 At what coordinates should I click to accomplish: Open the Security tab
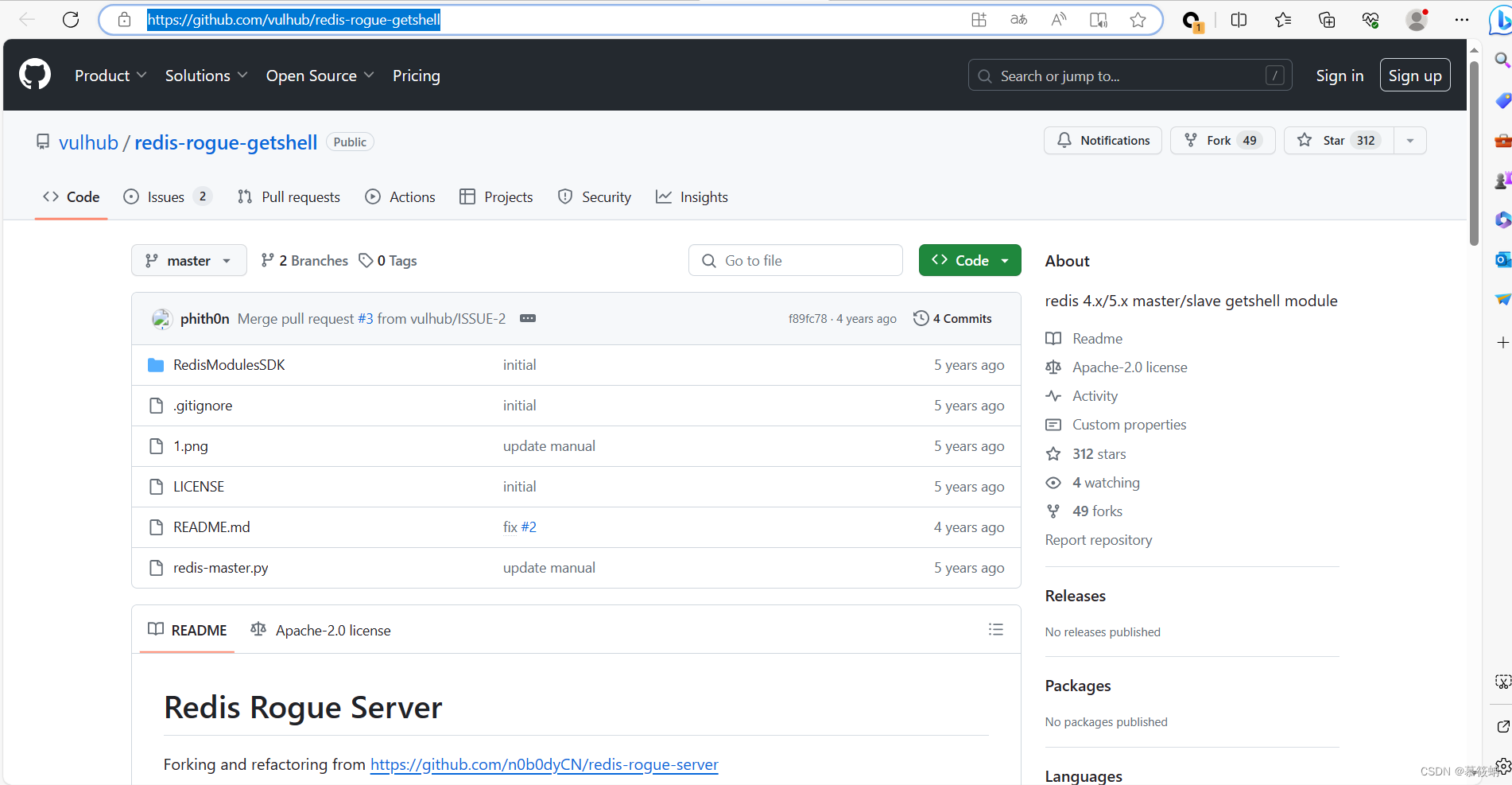[x=595, y=197]
